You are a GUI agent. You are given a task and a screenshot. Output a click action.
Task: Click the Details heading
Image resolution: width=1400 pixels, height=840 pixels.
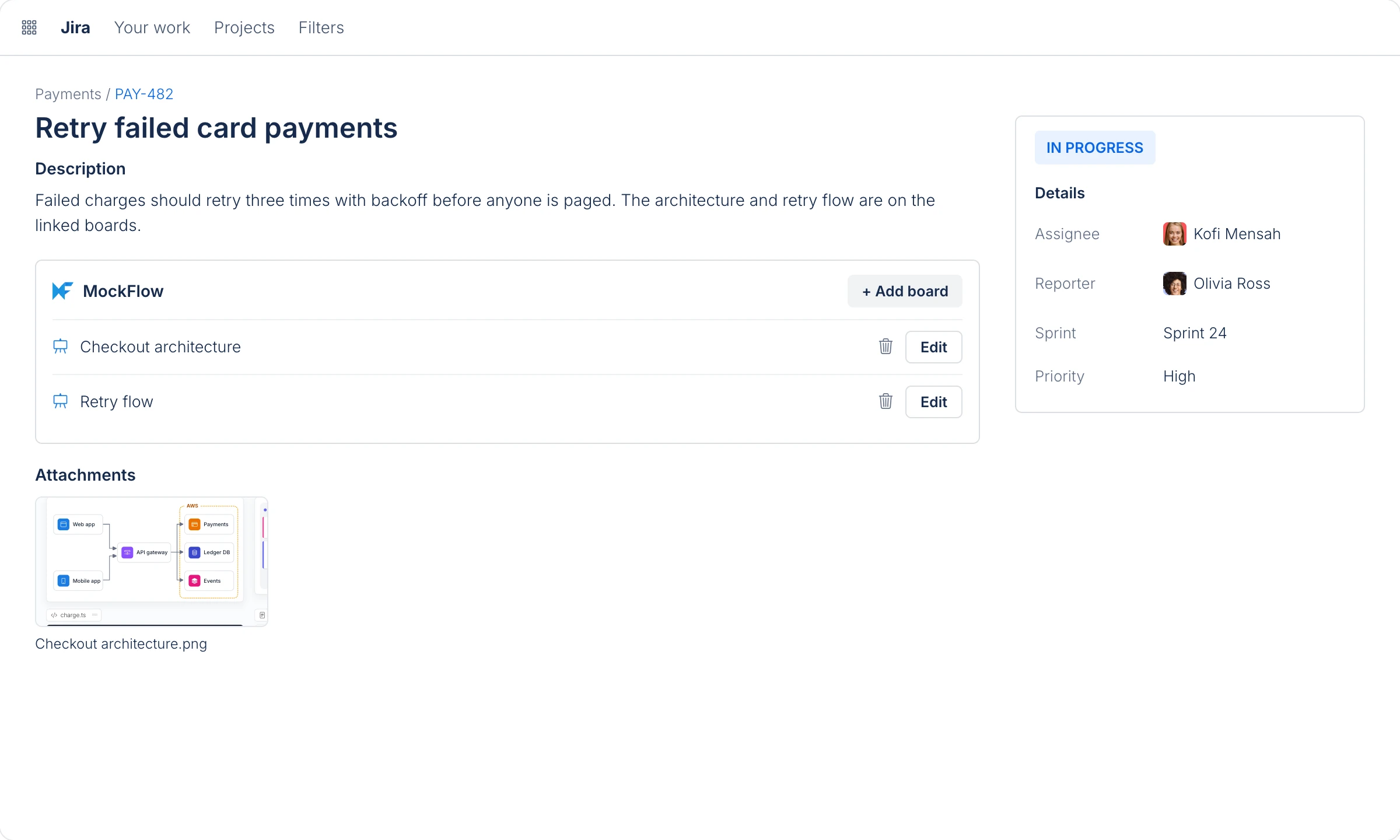[x=1060, y=193]
